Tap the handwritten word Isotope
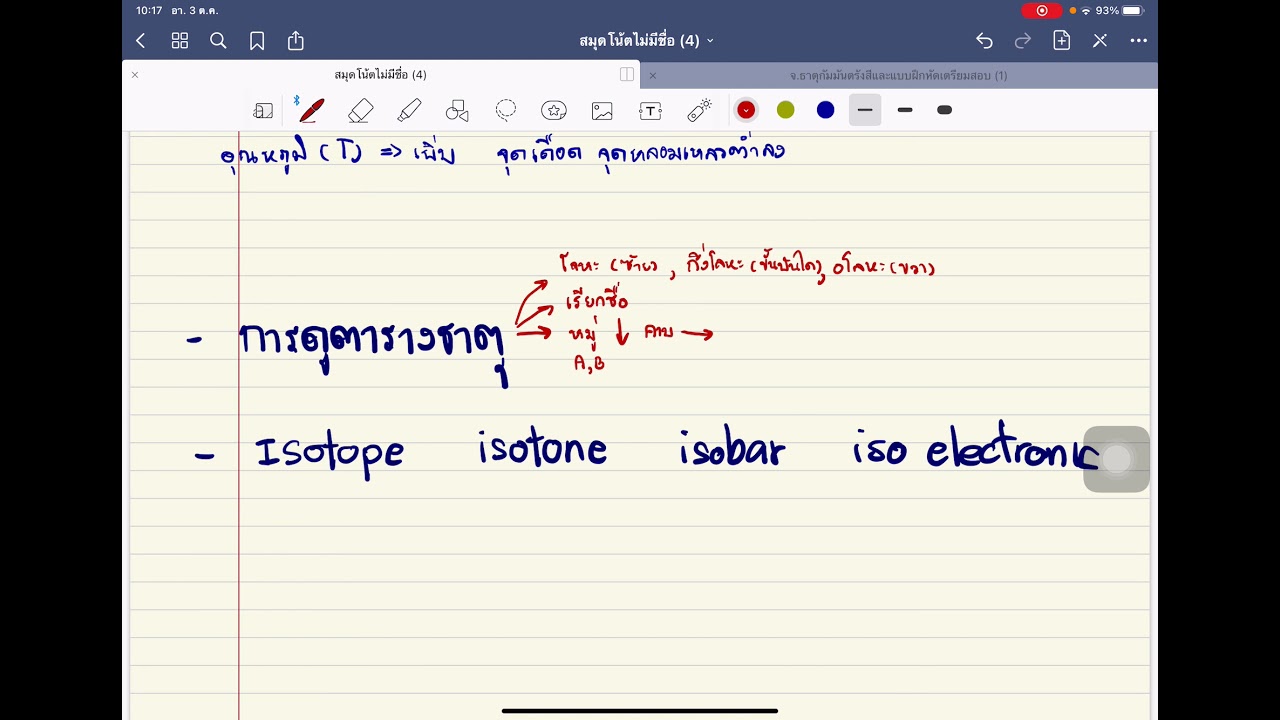Image resolution: width=1280 pixels, height=720 pixels. [330, 454]
